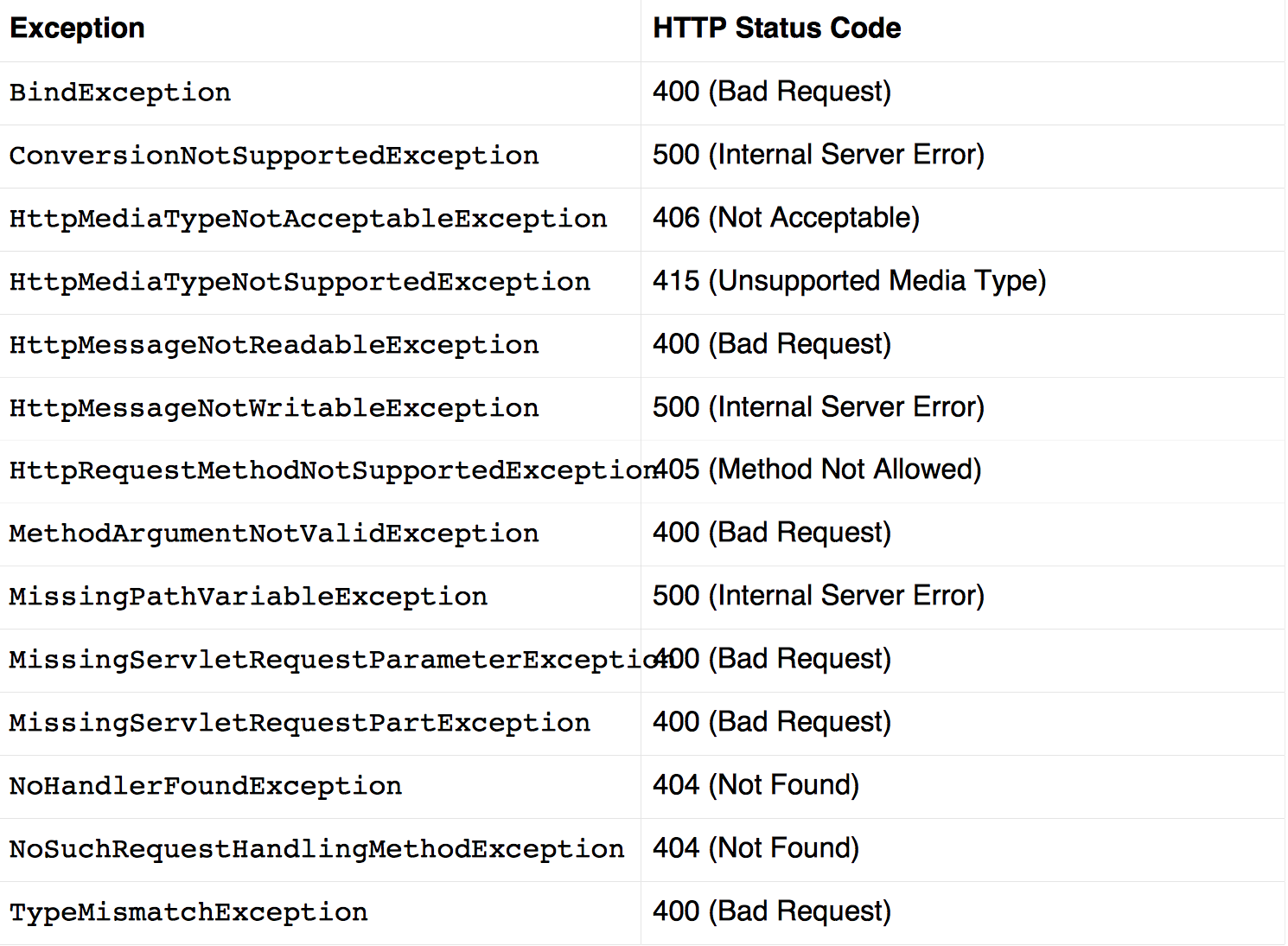Click the TypeMismatchException cell
1288x946 pixels.
(x=188, y=912)
